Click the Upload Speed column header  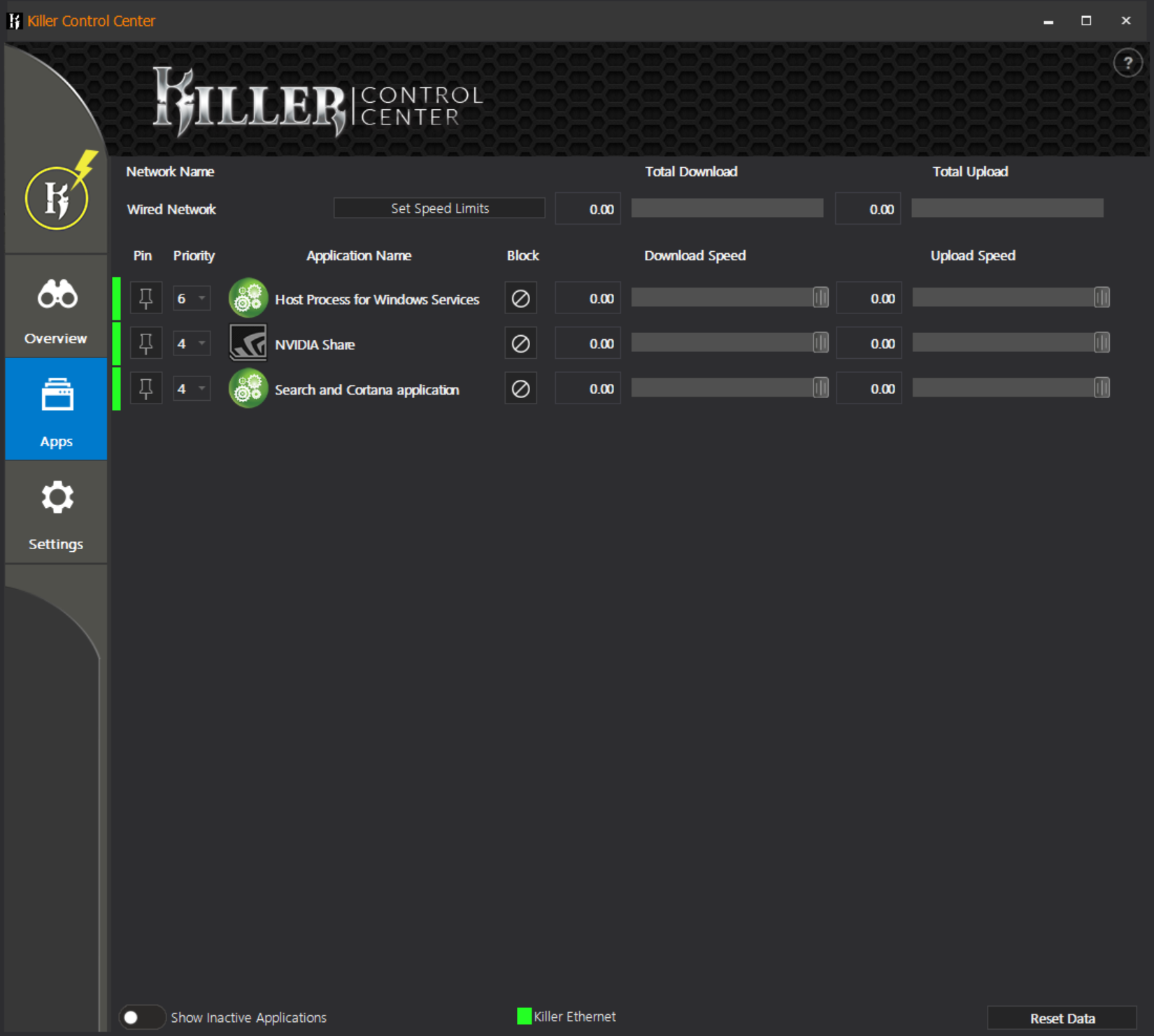point(973,255)
